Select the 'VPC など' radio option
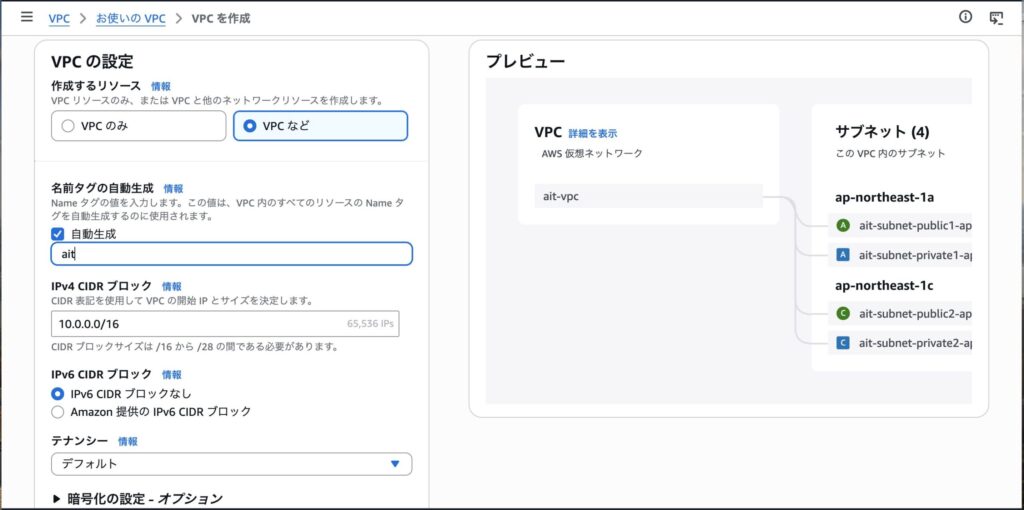This screenshot has width=1024, height=510. point(250,126)
